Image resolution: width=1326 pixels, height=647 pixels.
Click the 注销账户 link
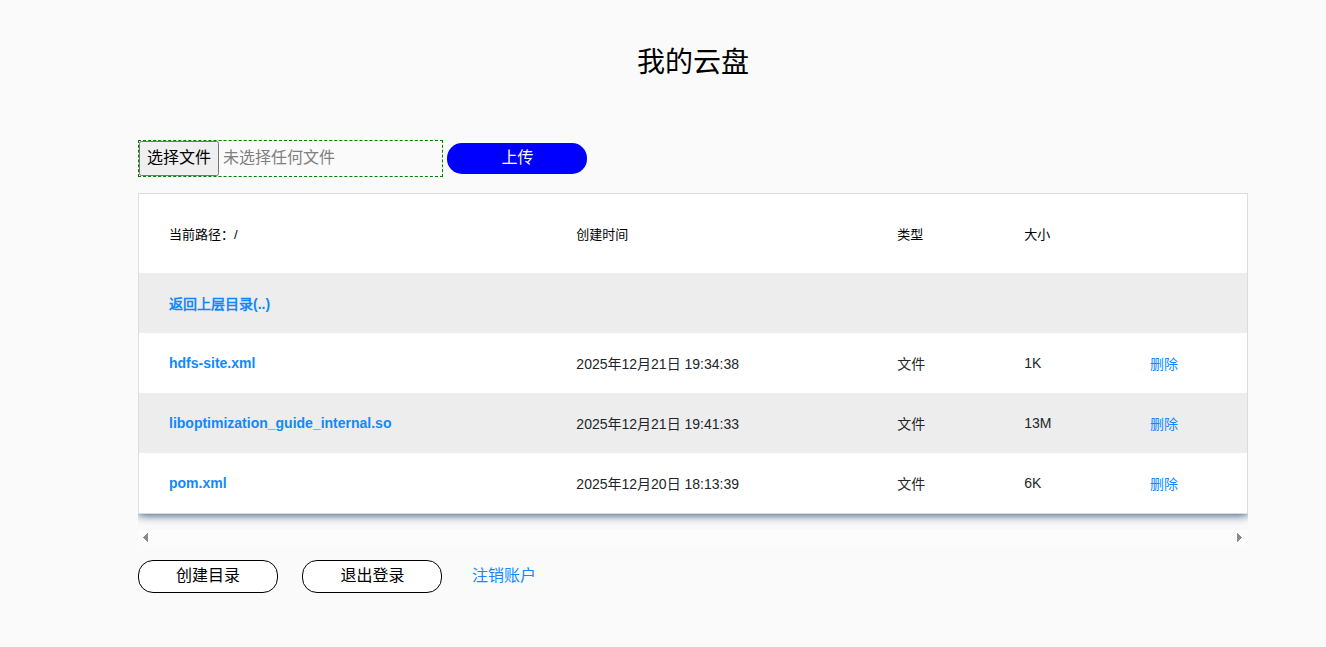point(504,575)
